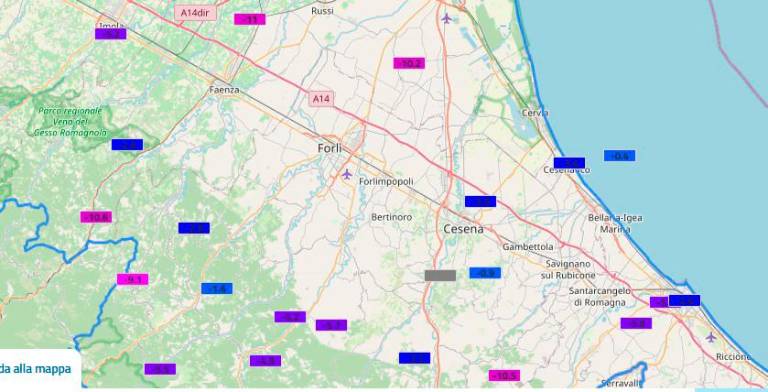Viewport: 768px width, 392px height.
Task: Select the purple -5.8 marker below Santarcangelo
Action: (x=636, y=323)
